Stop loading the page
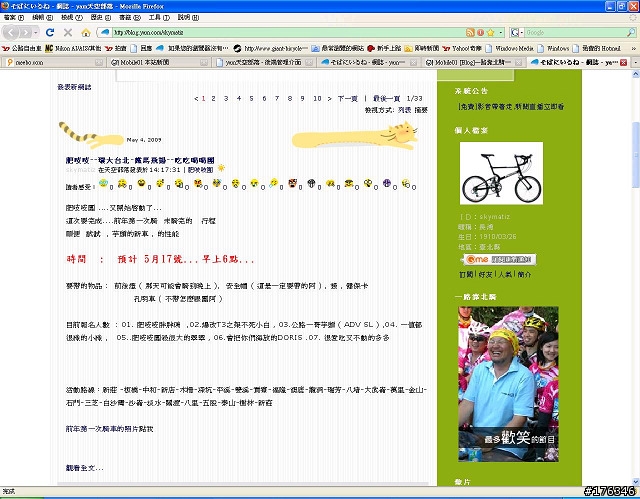 68,32
